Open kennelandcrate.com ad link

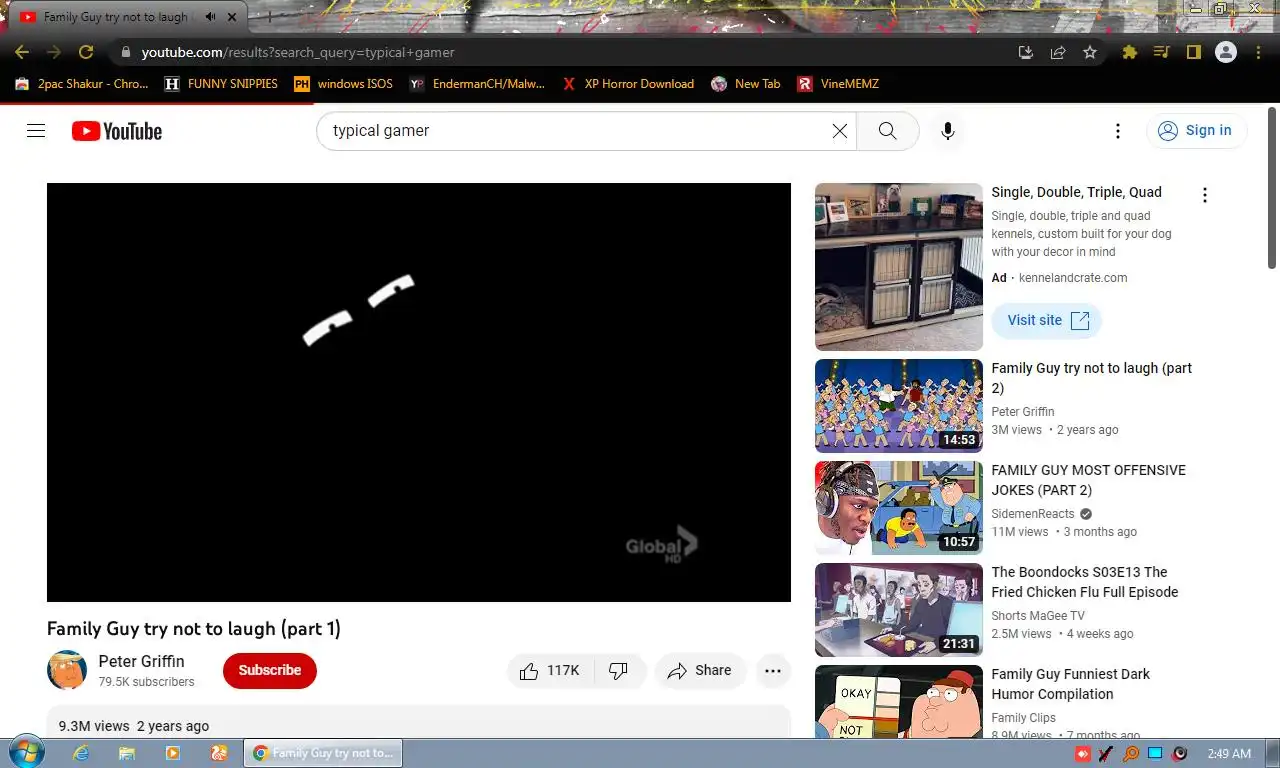(x=1073, y=278)
